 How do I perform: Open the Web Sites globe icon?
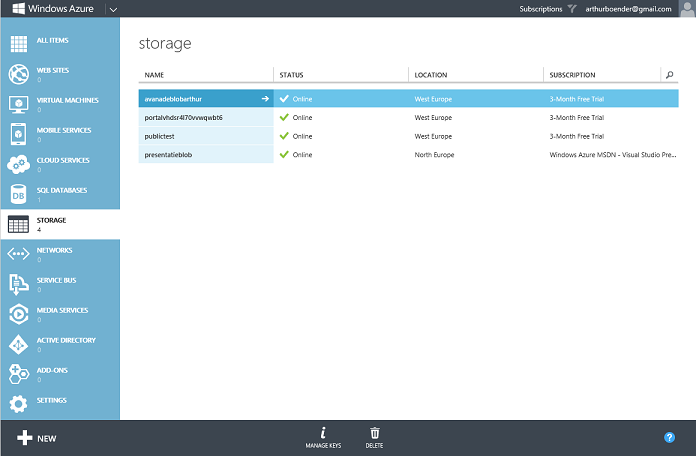19,74
